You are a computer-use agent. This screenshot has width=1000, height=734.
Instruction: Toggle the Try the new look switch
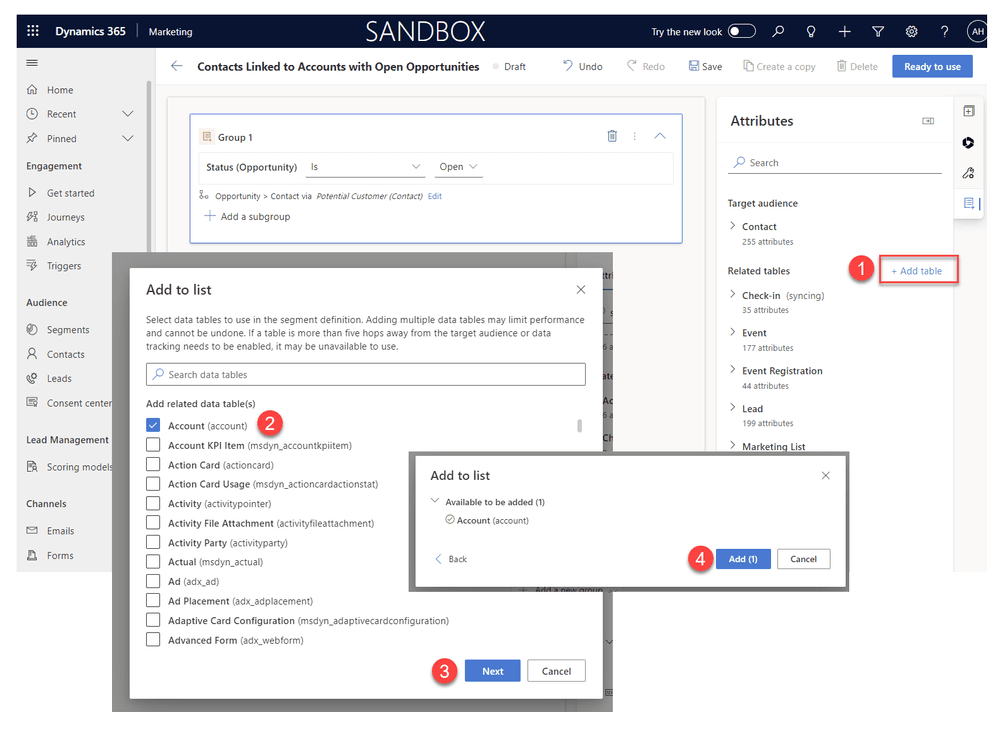coord(741,31)
